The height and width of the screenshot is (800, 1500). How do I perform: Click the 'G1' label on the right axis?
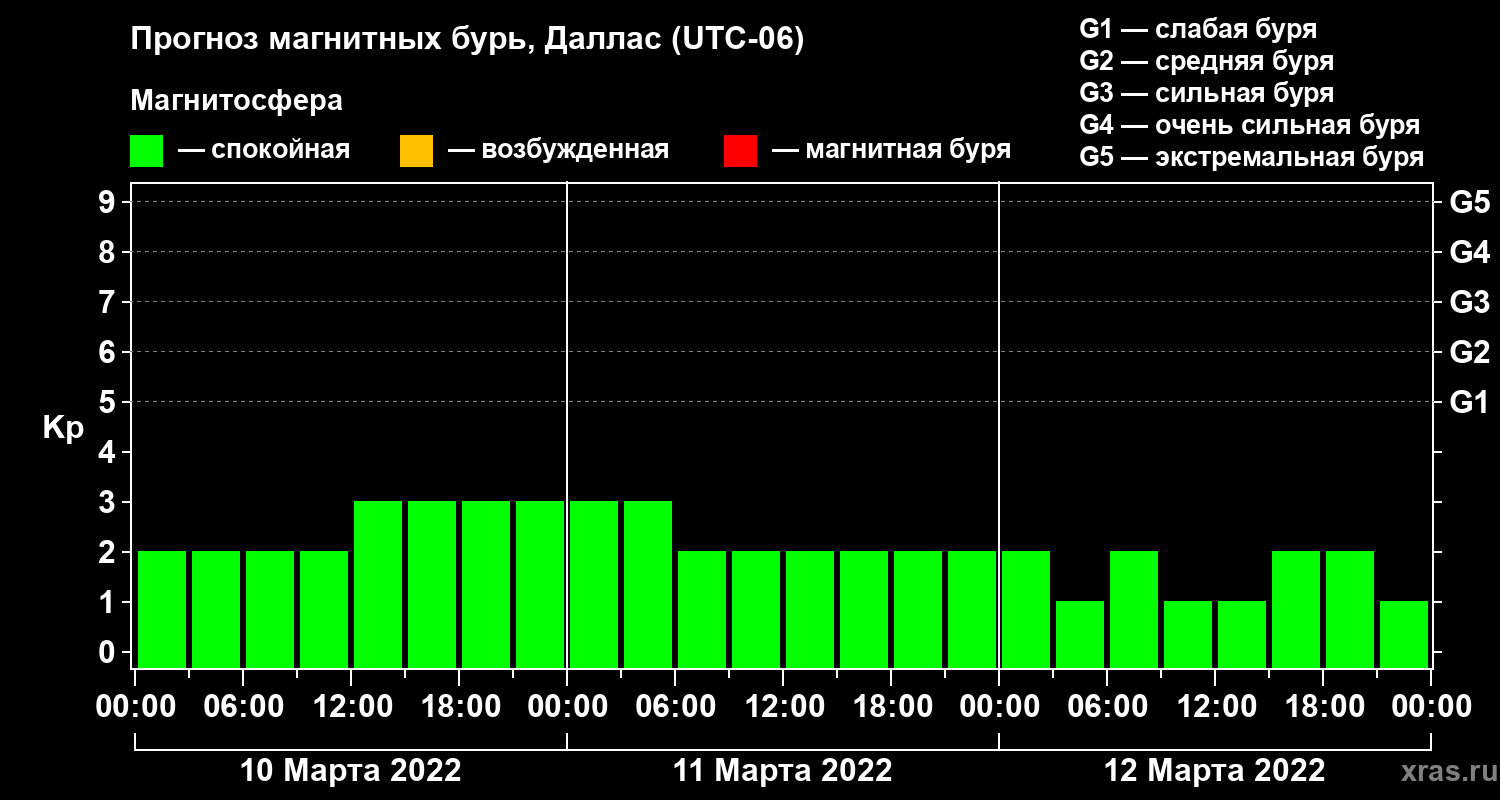(1469, 403)
